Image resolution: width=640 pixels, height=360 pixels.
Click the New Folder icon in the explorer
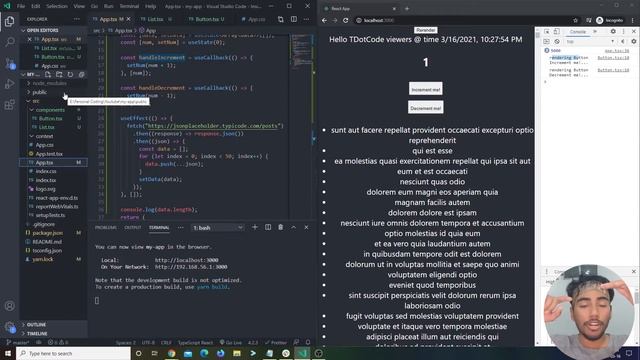[x=59, y=75]
